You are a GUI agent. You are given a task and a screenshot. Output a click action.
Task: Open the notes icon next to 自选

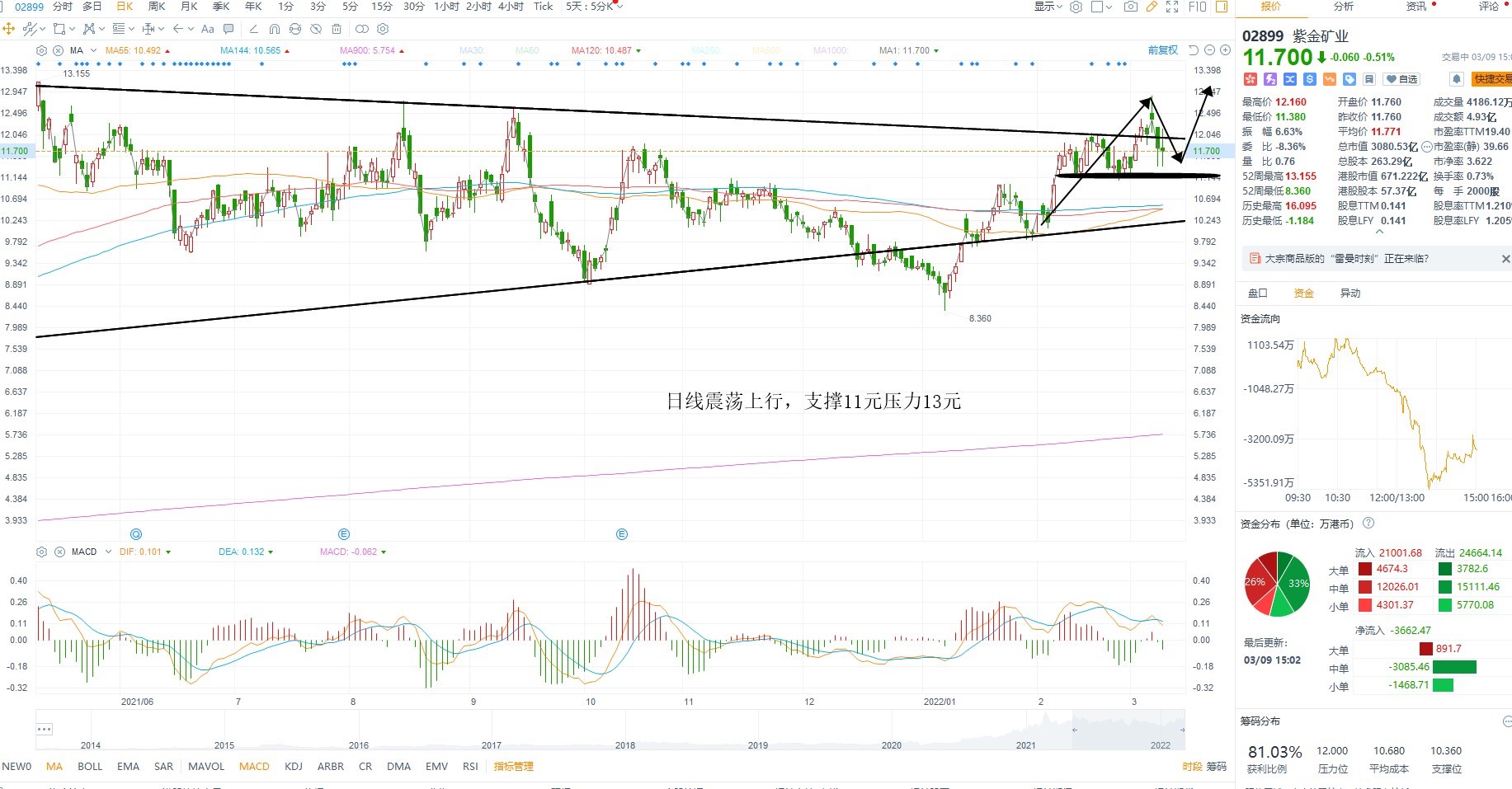(1369, 79)
